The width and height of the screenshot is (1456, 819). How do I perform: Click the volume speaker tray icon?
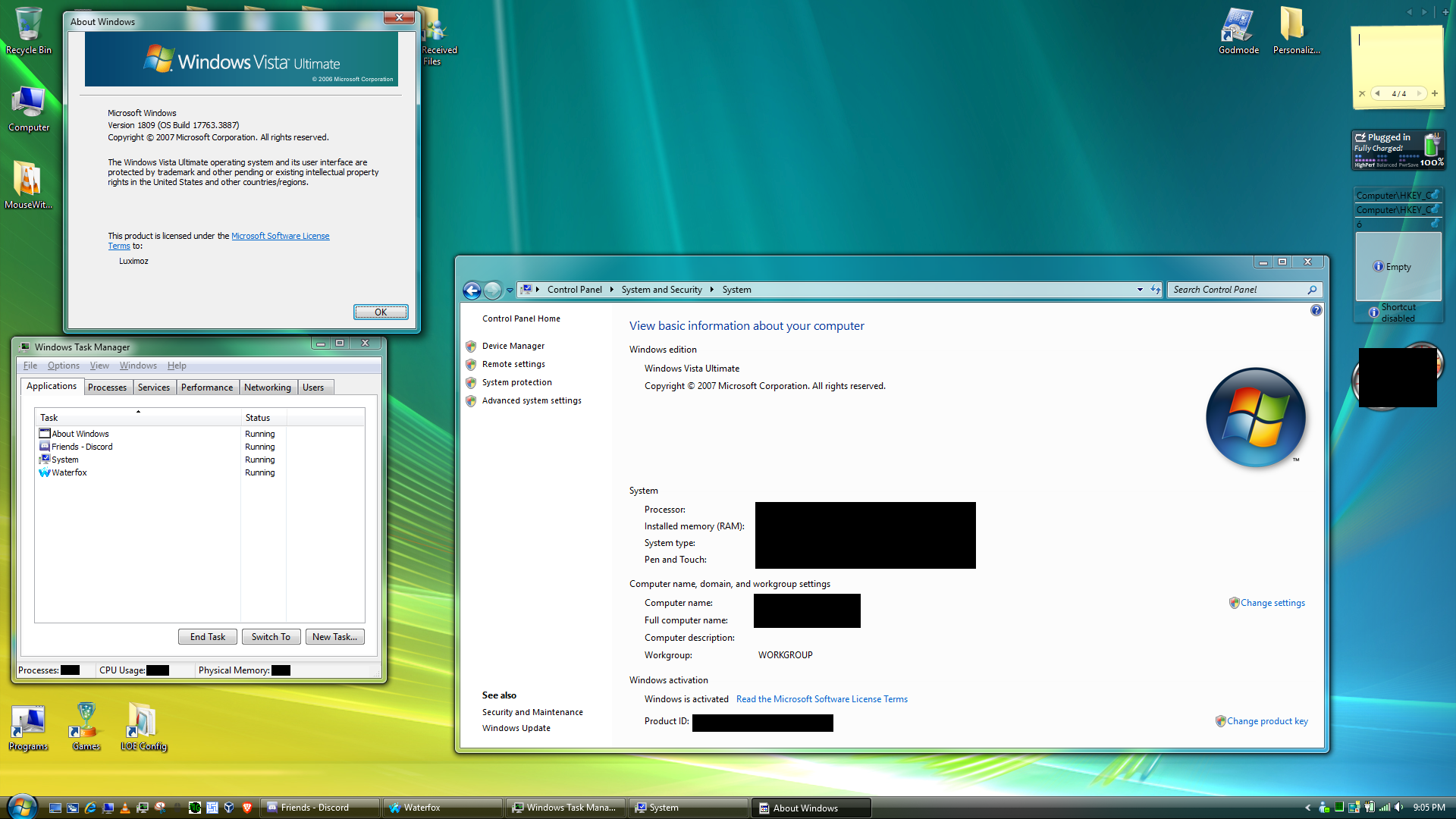pyautogui.click(x=1398, y=807)
